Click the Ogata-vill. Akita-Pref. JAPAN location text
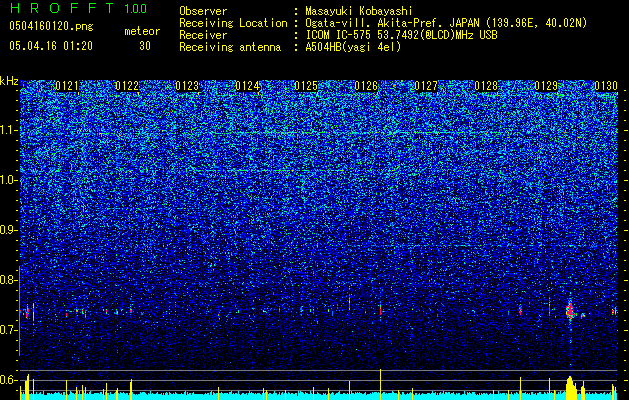The image size is (629, 400). (x=446, y=23)
